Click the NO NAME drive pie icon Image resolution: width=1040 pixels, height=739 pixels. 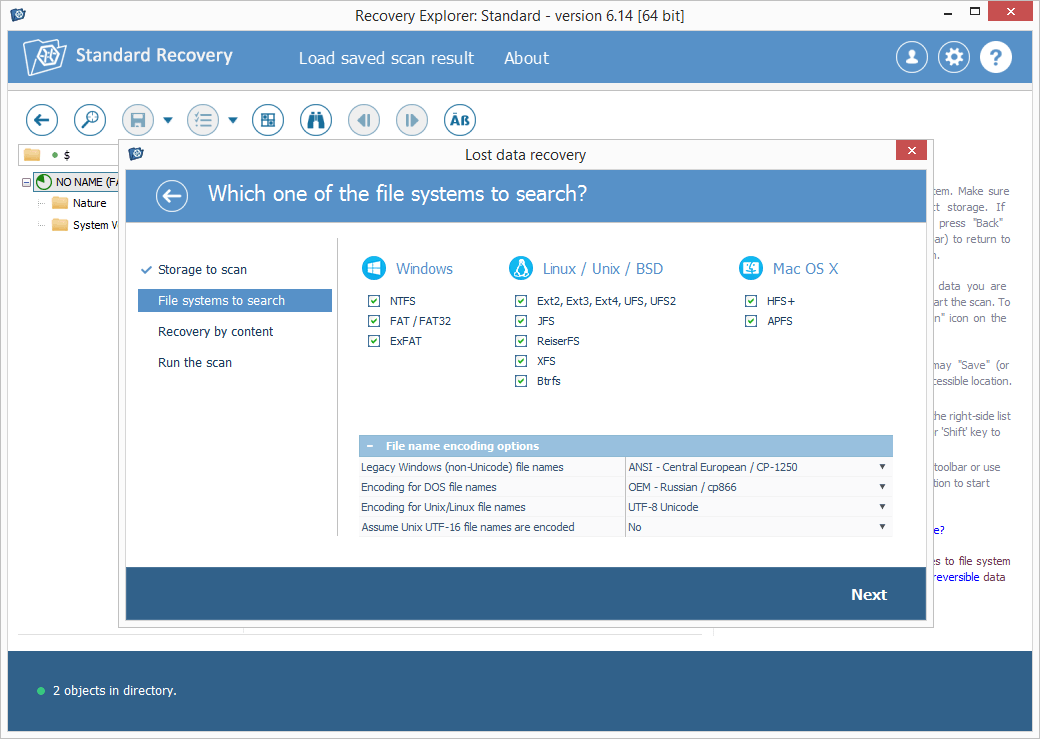click(x=44, y=182)
